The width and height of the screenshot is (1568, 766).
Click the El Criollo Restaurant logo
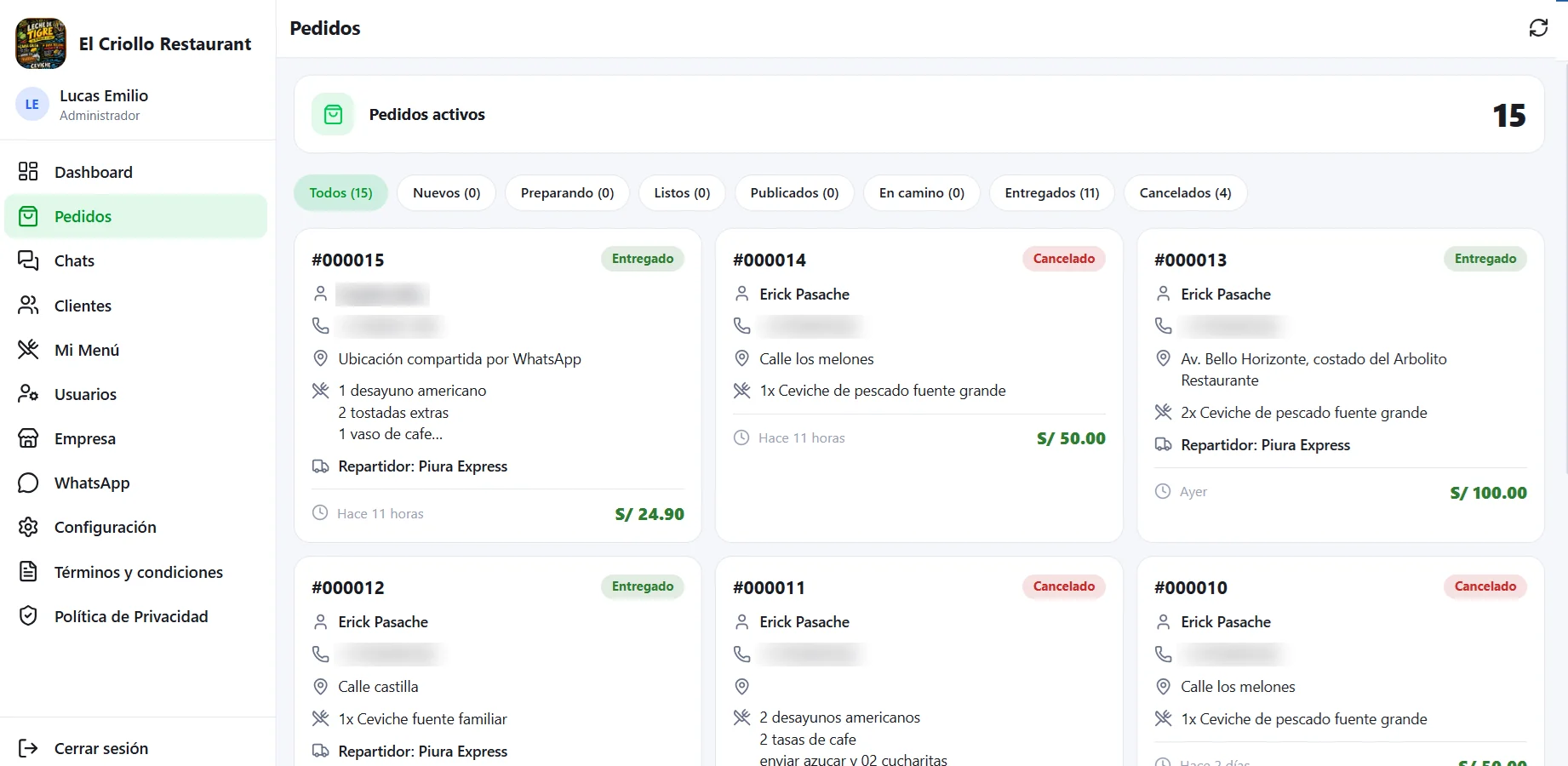coord(41,43)
